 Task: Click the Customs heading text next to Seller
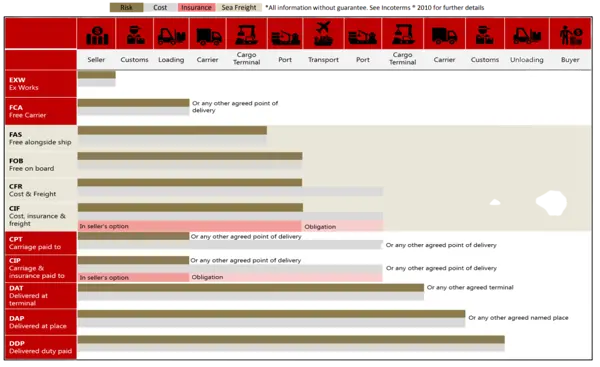coord(134,59)
